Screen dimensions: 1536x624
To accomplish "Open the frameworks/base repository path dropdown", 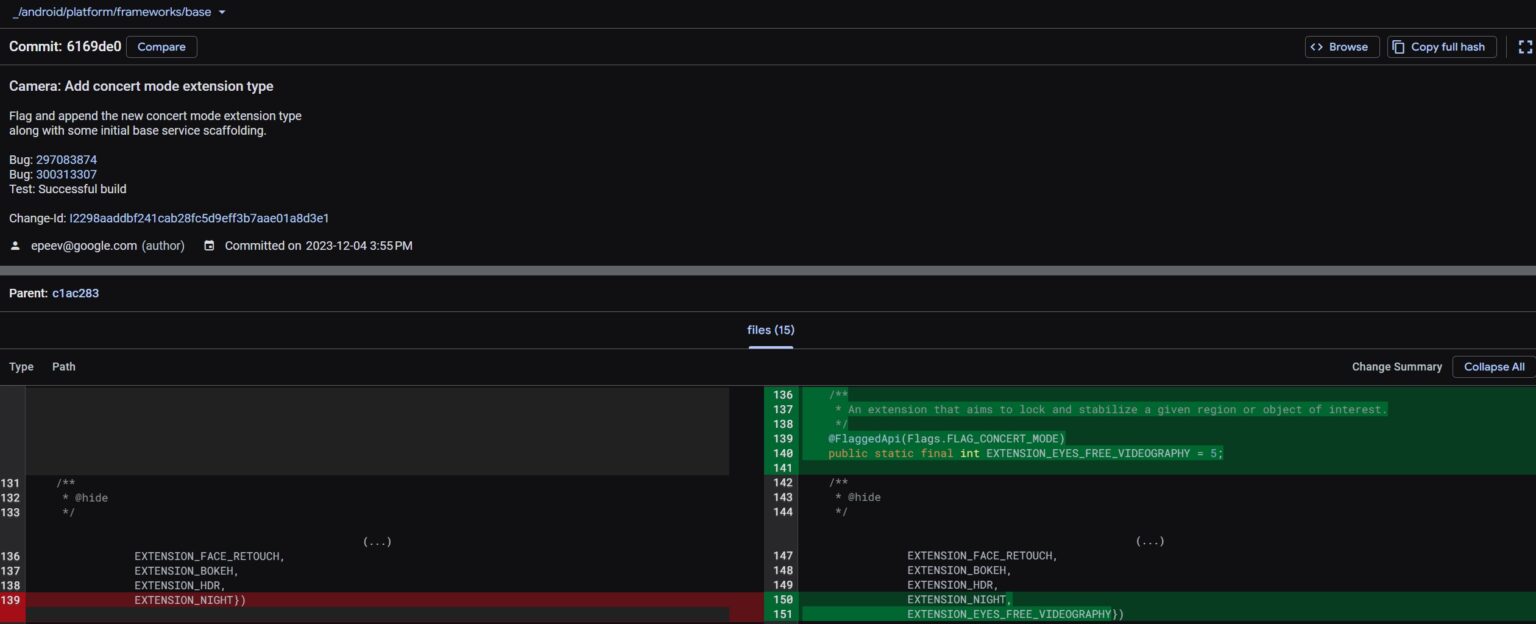I will [x=221, y=12].
